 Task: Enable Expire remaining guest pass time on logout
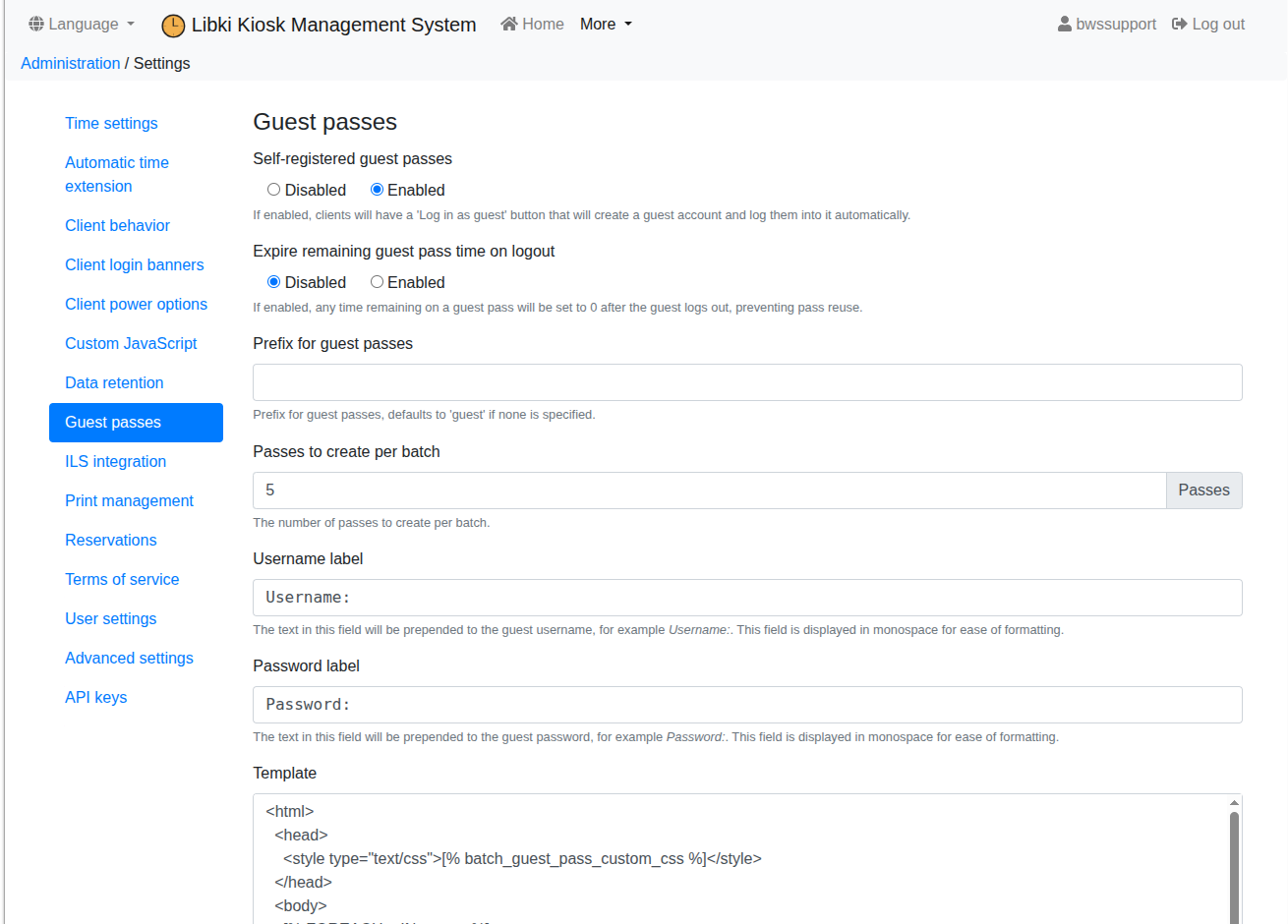tap(377, 282)
